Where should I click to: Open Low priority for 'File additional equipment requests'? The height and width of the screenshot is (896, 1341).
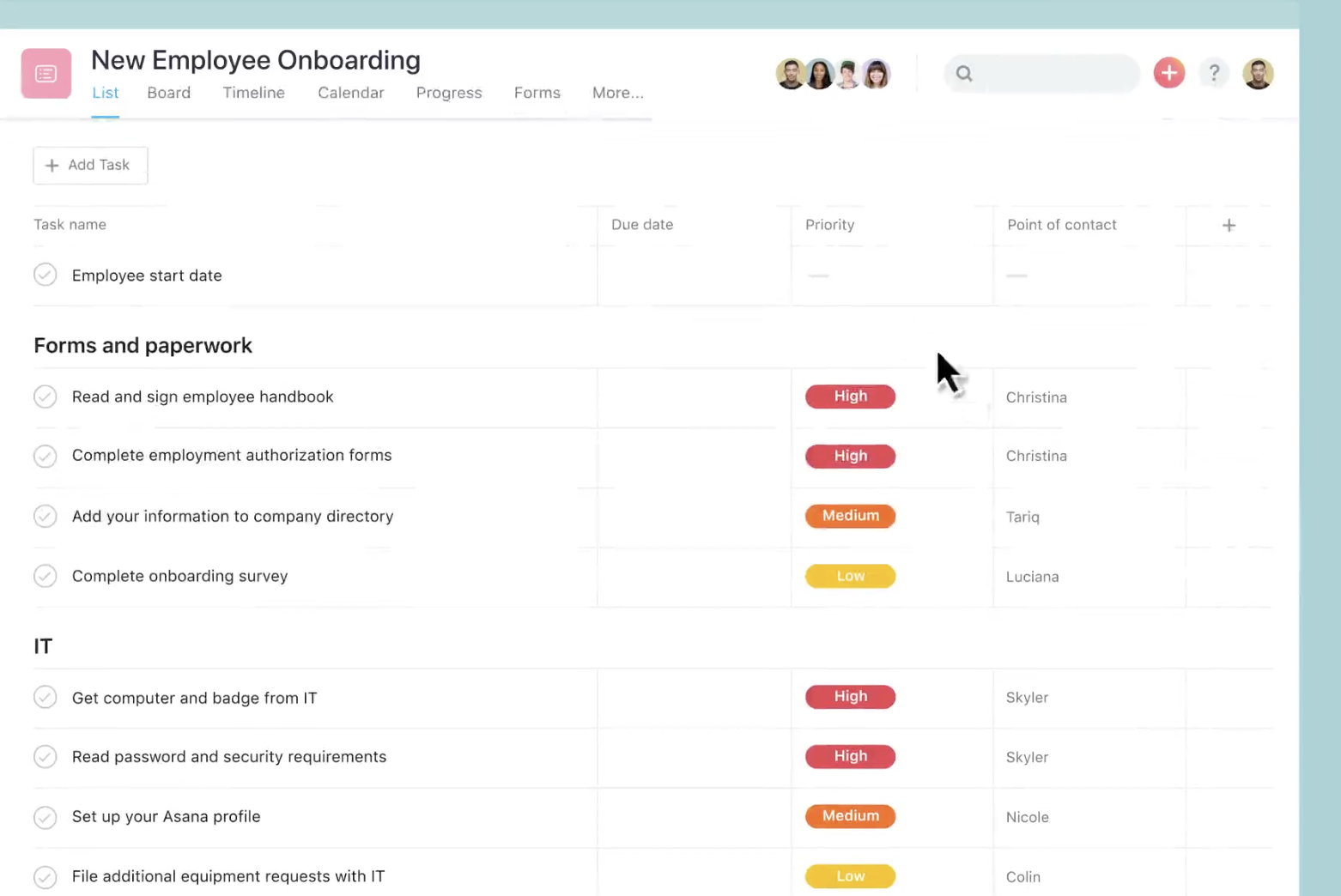coord(850,876)
